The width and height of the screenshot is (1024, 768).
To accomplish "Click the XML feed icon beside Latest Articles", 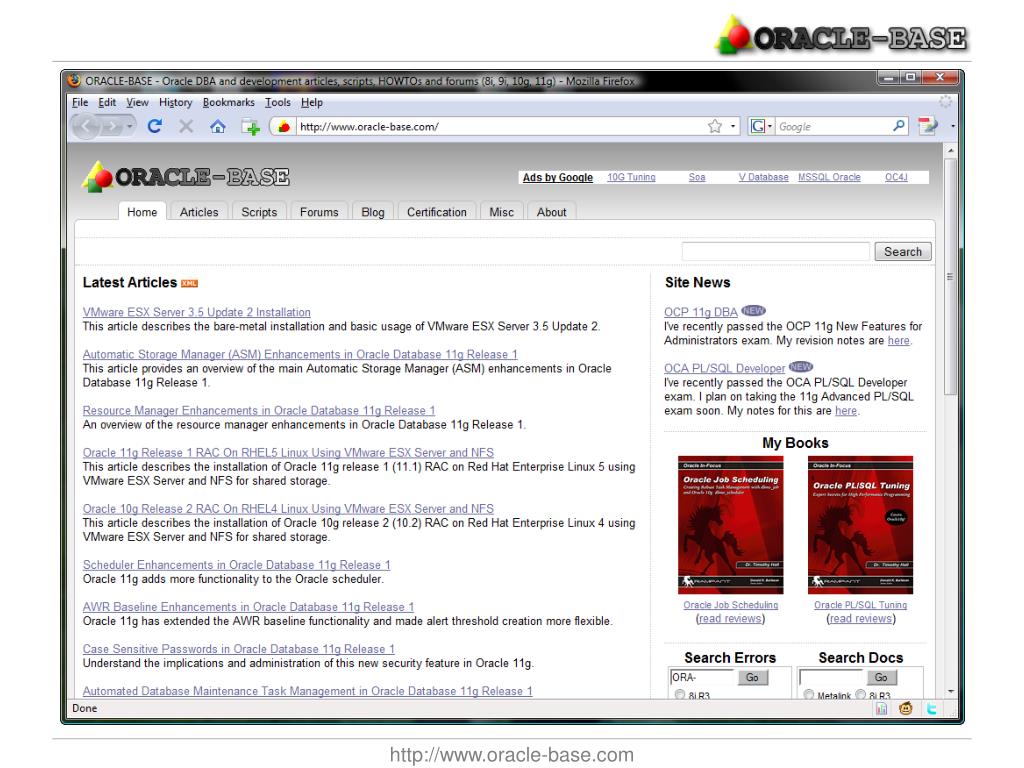I will 189,283.
